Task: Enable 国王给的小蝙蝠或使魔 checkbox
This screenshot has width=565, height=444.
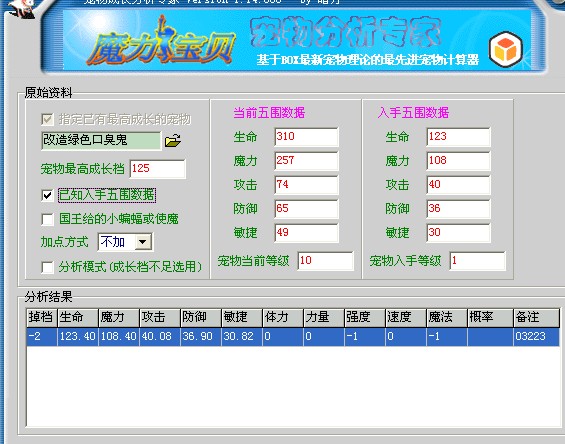Action: (47, 219)
